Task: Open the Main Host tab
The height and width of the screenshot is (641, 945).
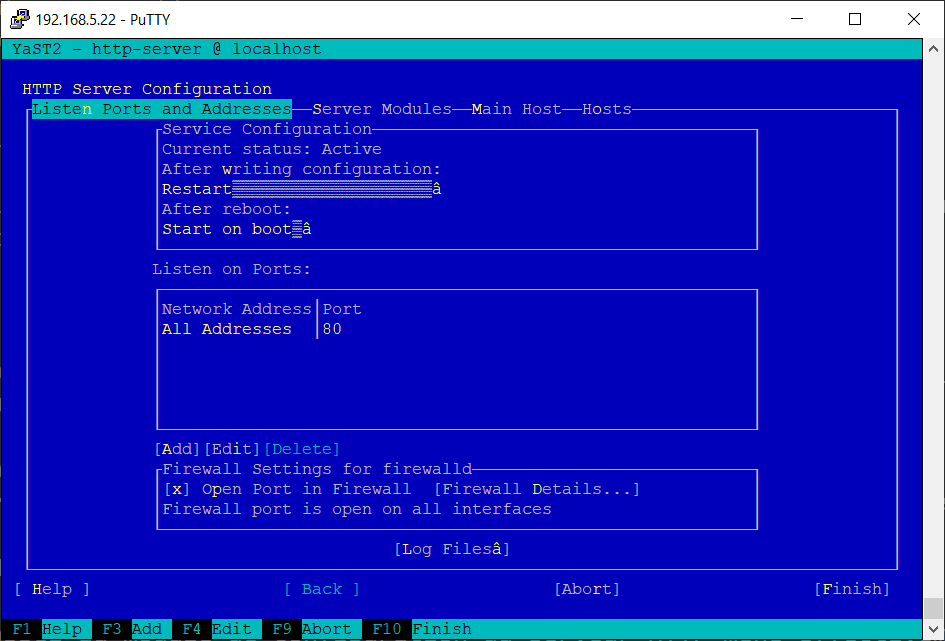Action: click(516, 109)
